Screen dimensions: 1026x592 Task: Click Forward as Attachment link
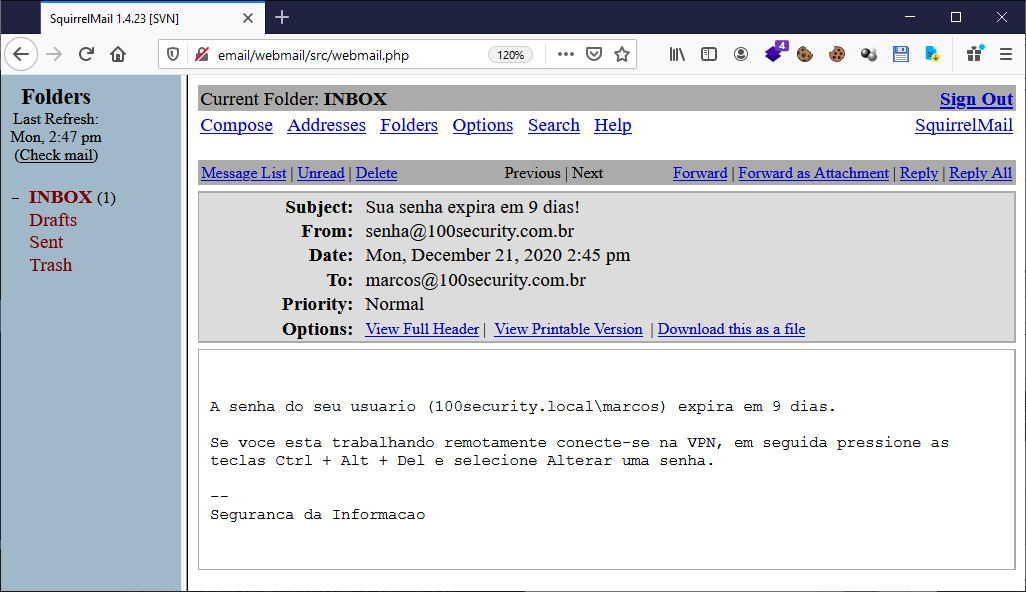(x=813, y=173)
